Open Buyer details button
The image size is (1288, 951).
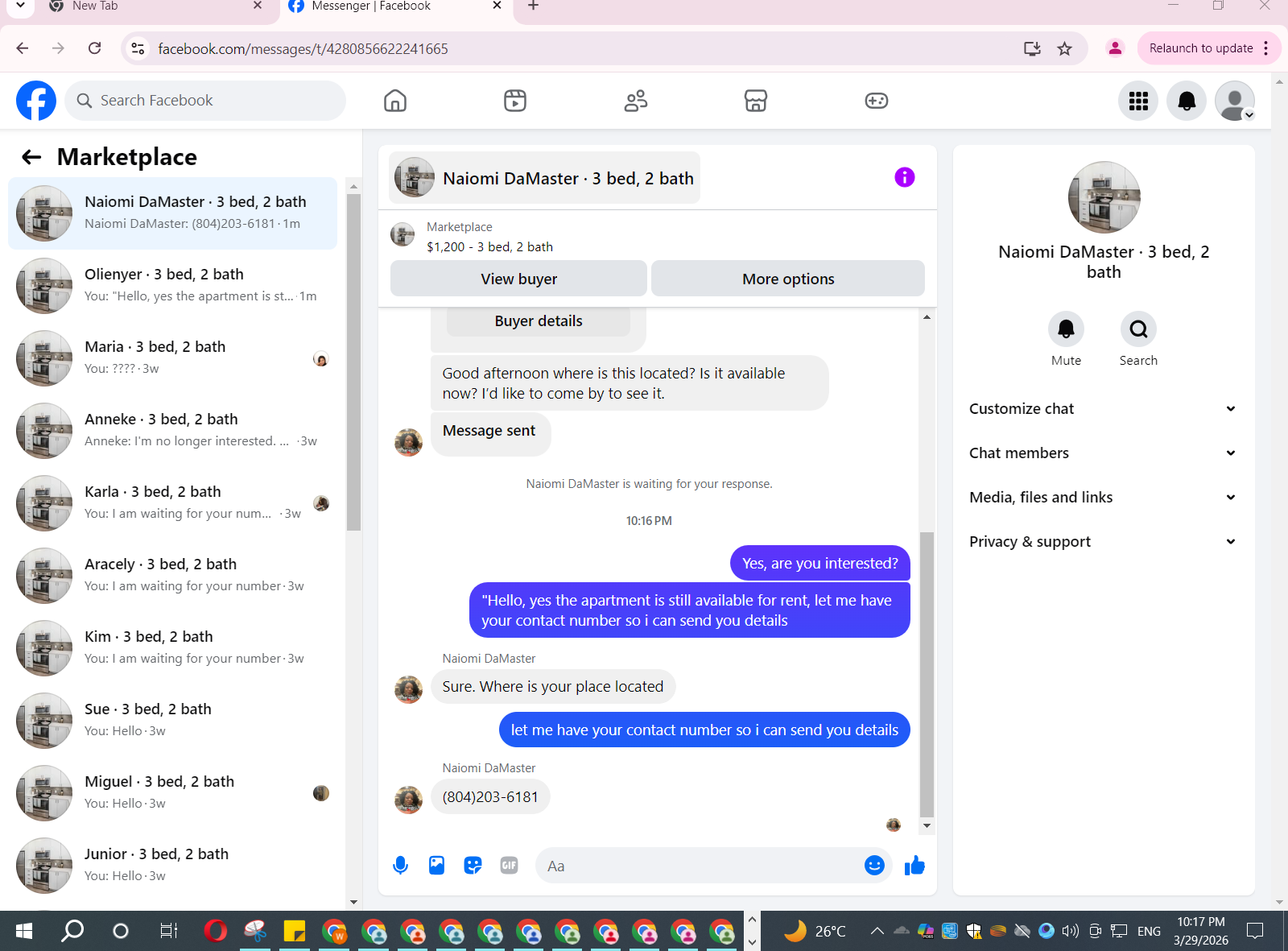pos(539,321)
